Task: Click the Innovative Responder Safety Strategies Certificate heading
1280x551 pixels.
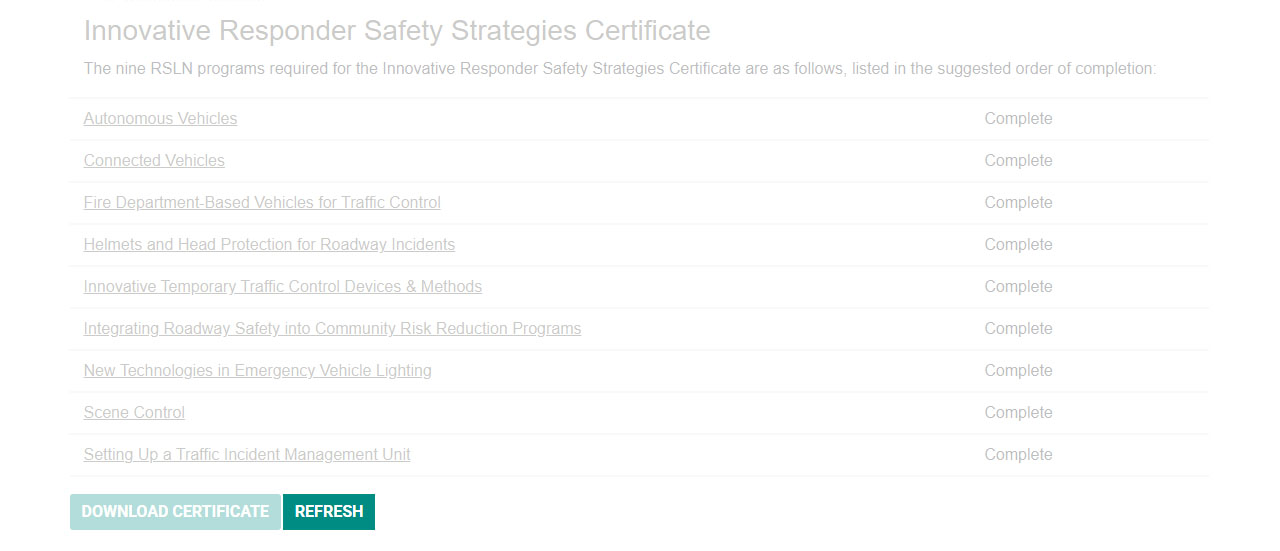Action: (397, 31)
